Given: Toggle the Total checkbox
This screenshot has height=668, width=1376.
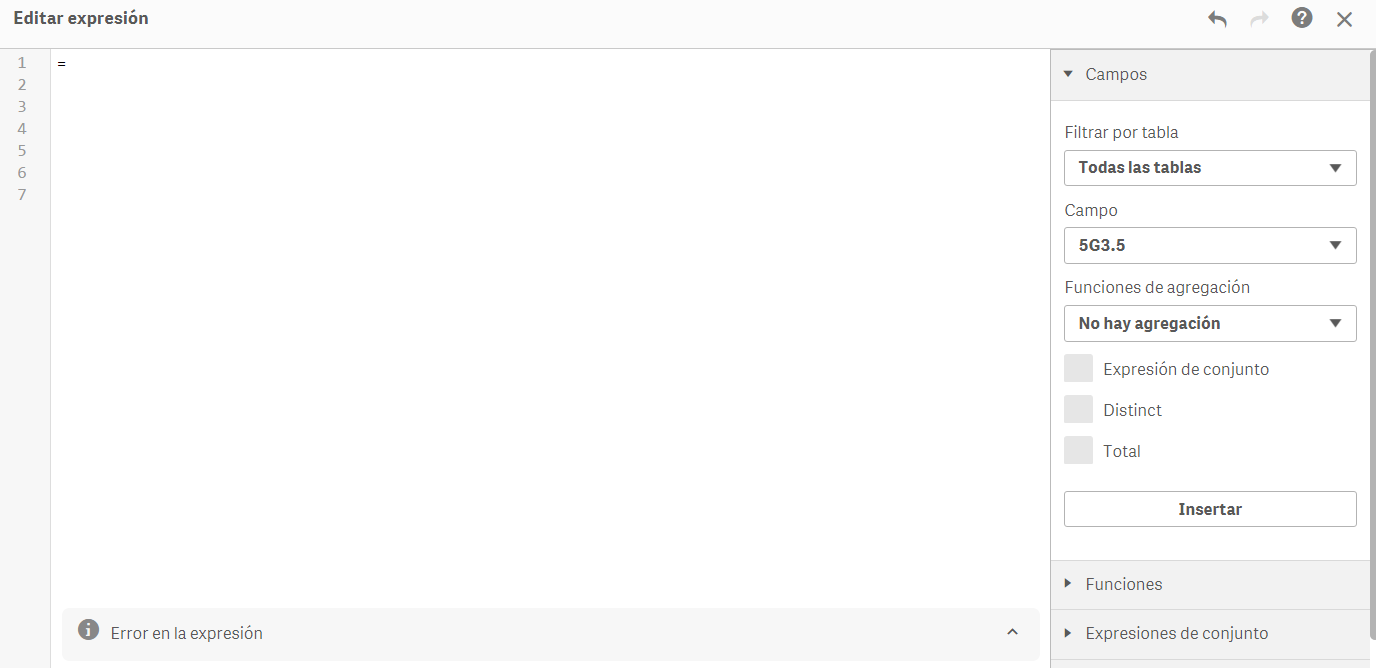Looking at the screenshot, I should (1078, 450).
